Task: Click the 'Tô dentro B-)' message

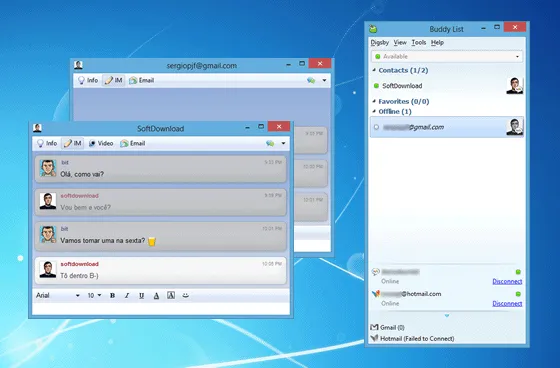Action: pos(161,270)
